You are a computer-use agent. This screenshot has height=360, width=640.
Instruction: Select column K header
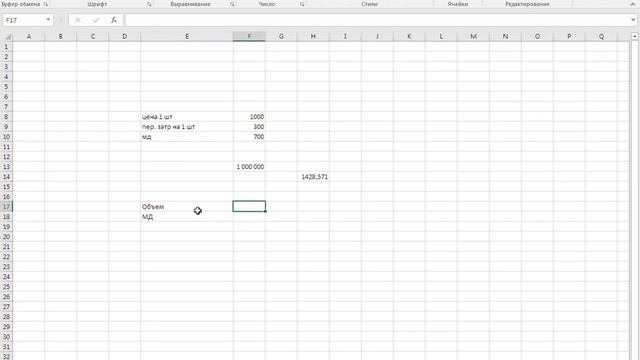[409, 37]
